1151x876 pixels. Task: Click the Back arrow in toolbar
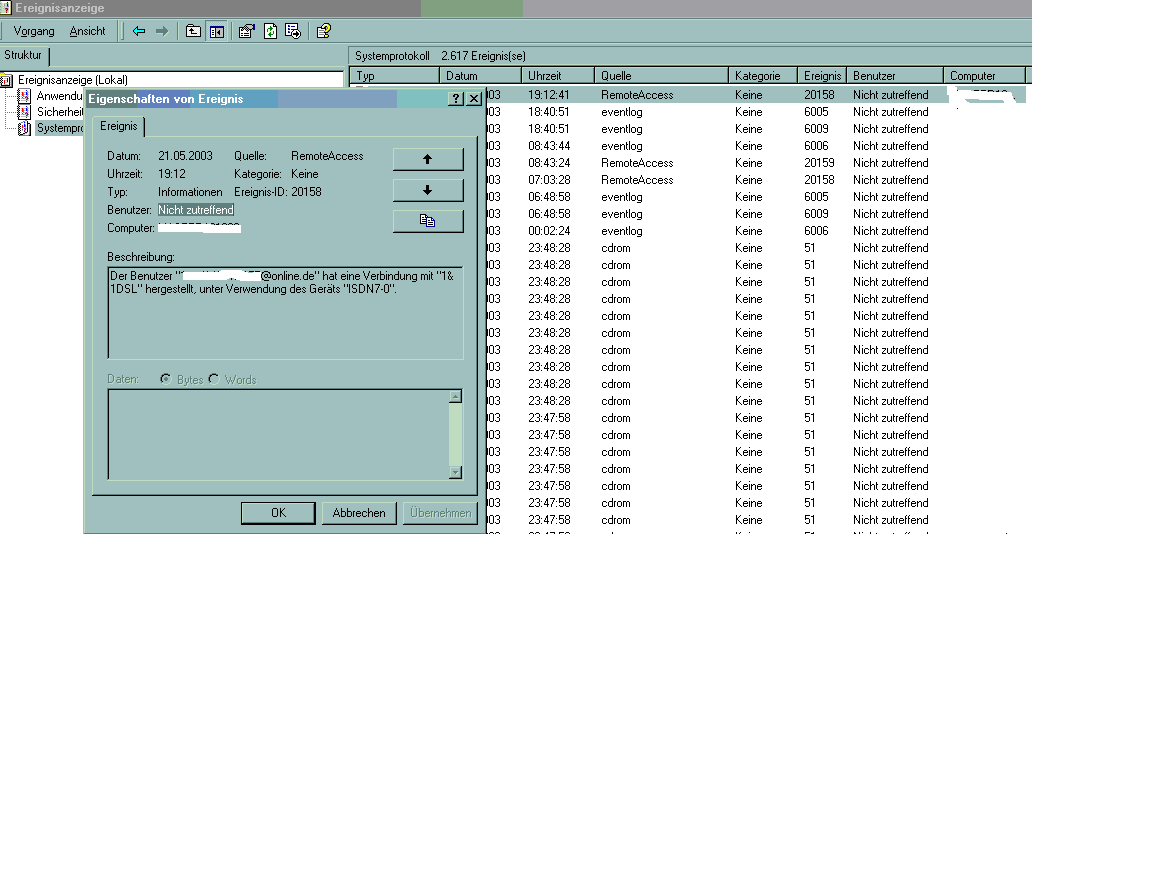[x=139, y=31]
